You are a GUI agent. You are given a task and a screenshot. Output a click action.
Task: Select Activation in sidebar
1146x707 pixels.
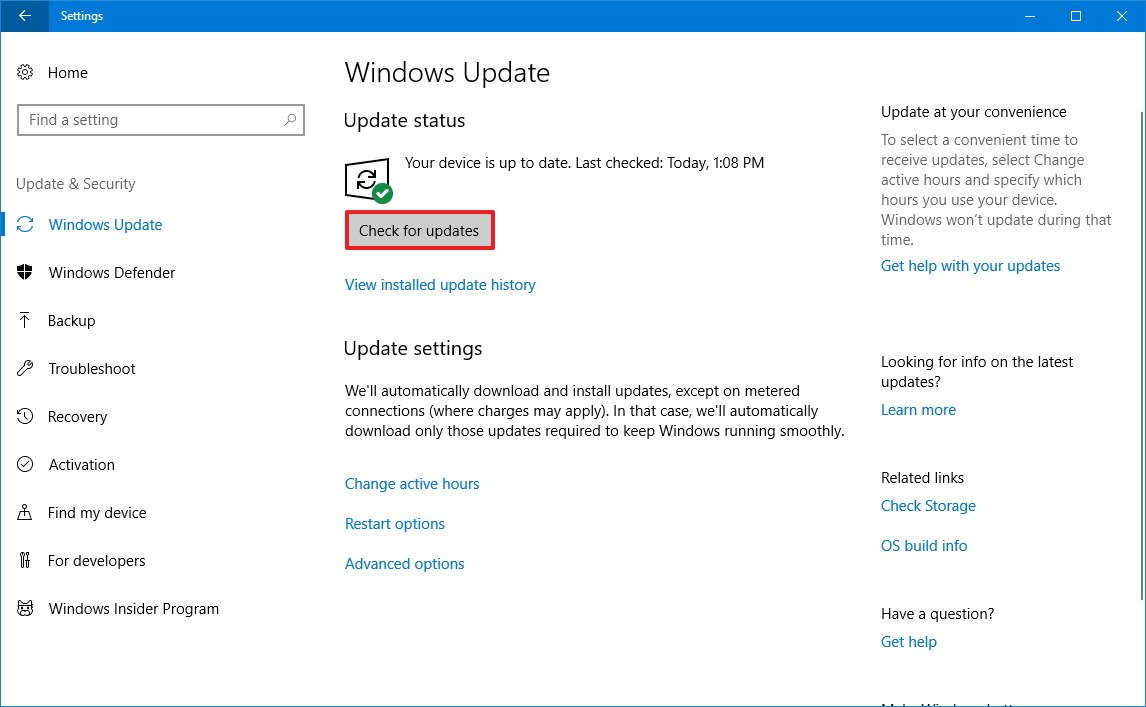click(x=82, y=464)
